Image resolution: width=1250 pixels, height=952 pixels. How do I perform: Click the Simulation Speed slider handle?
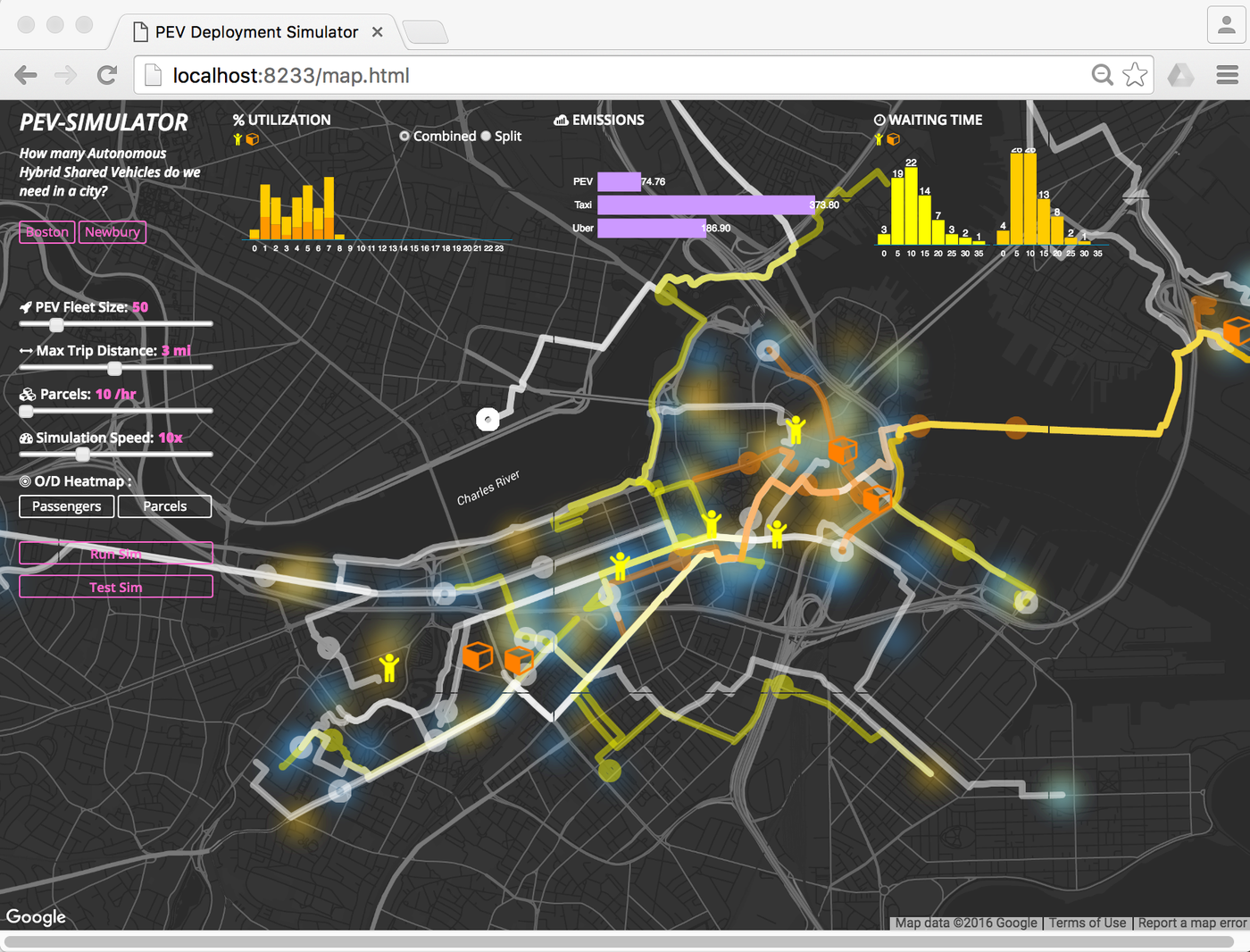[82, 455]
